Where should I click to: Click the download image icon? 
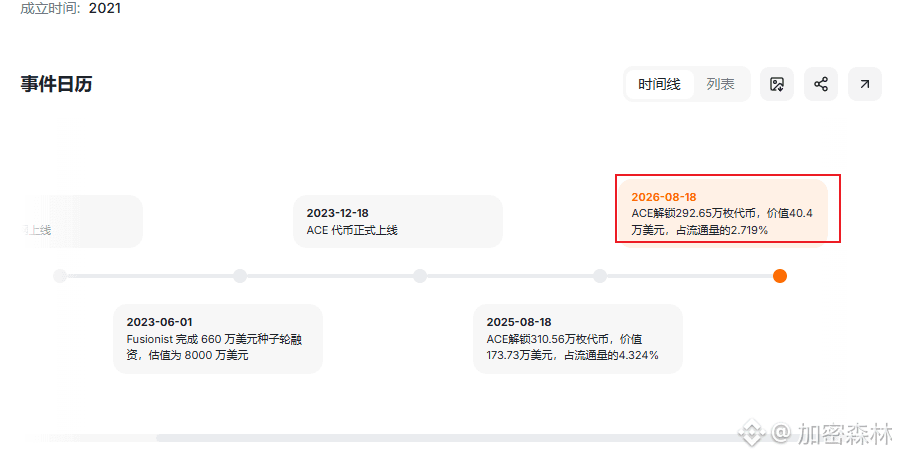[x=777, y=84]
